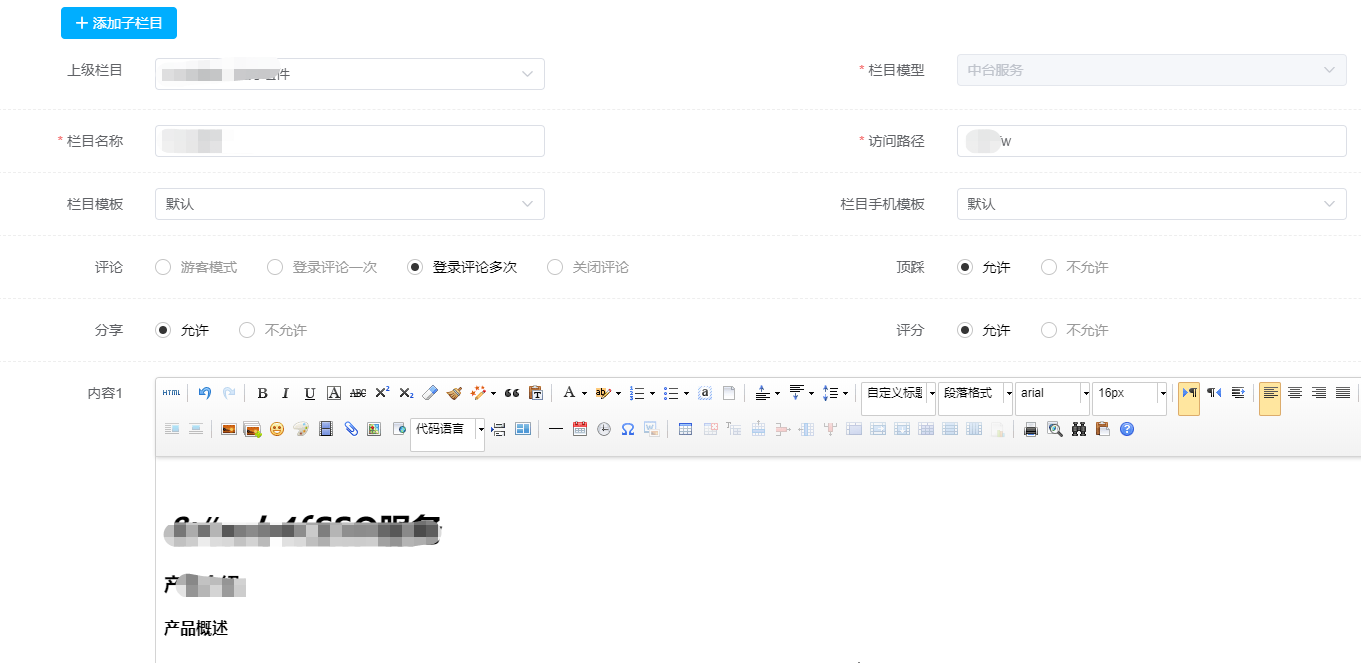This screenshot has width=1361, height=663.
Task: Clear formatting with the eraser icon
Action: point(430,393)
